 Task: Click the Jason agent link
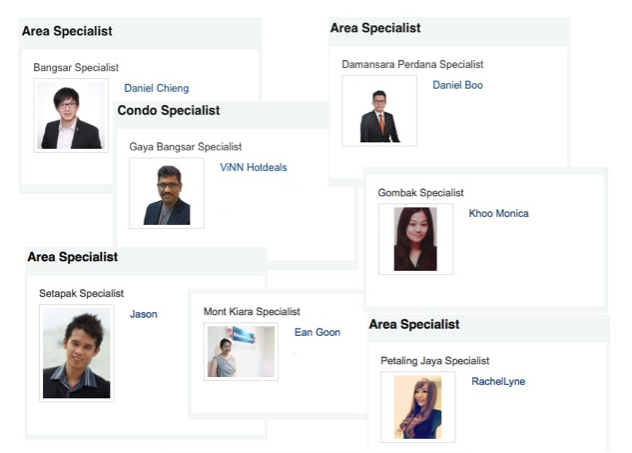143,314
